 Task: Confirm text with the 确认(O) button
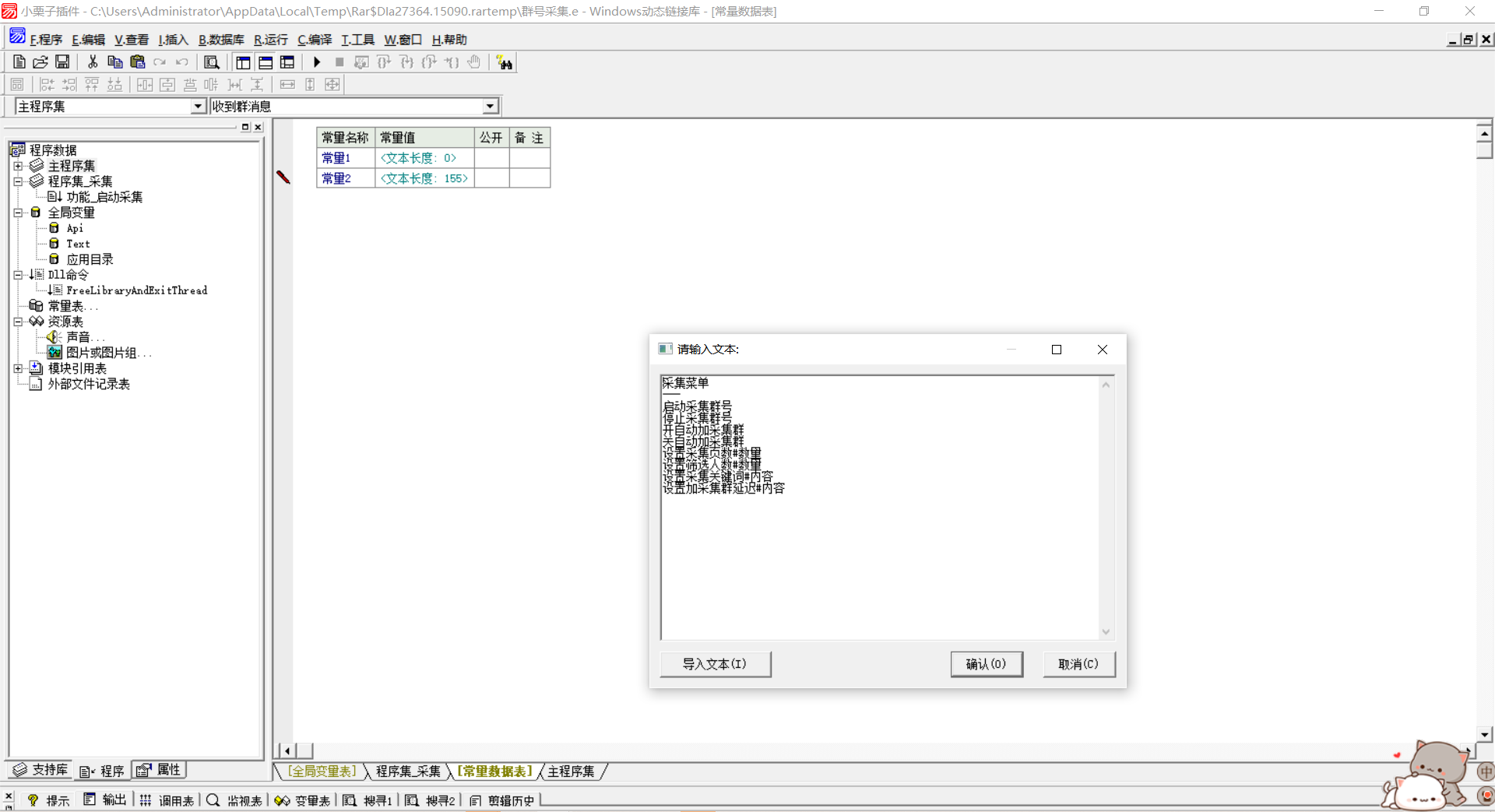(986, 664)
